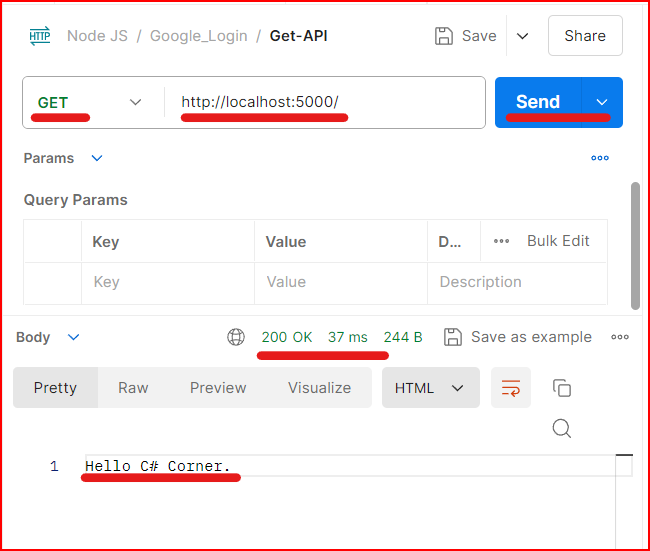Open the GET method dropdown
The image size is (650, 551).
[x=90, y=102]
